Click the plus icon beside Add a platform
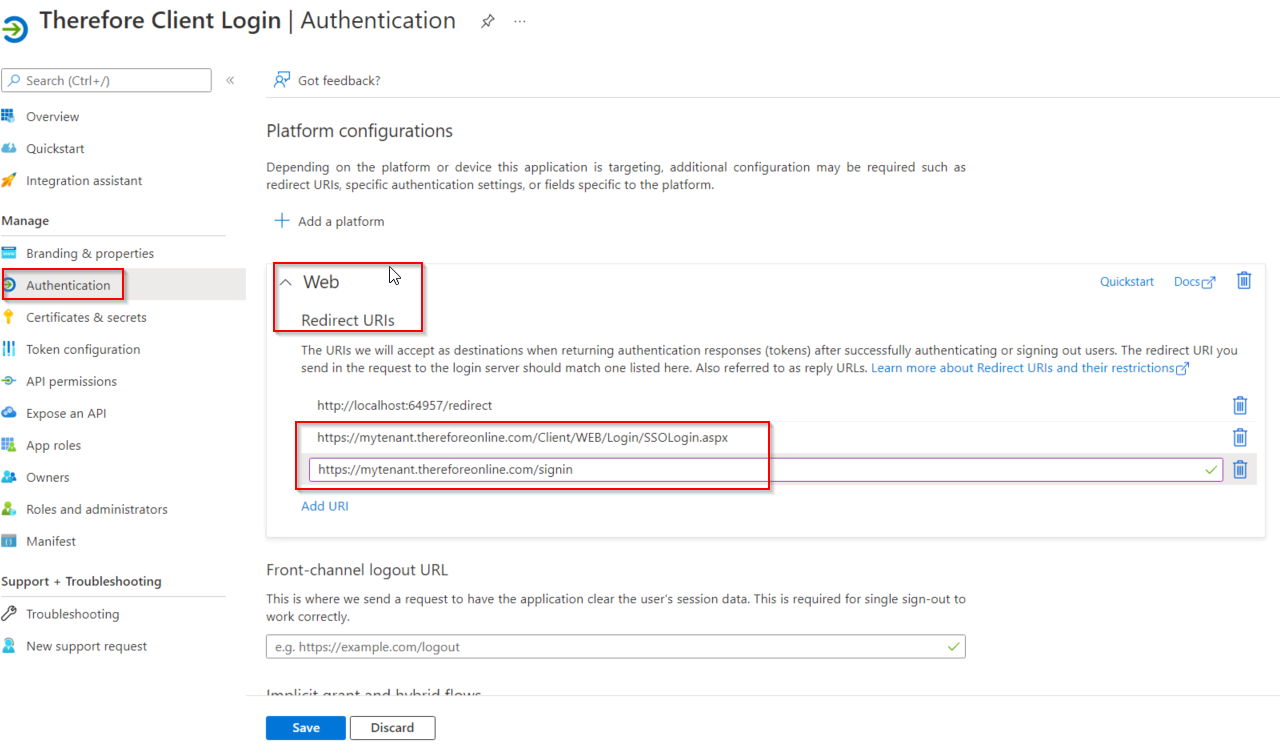 282,221
